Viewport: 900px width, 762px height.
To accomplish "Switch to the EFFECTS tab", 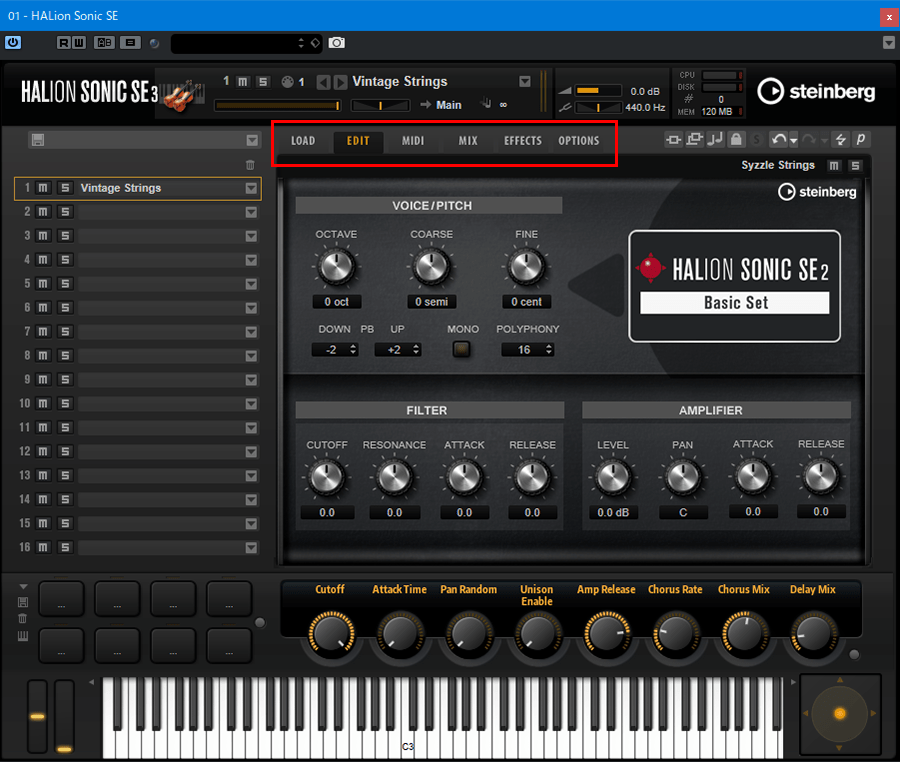I will tap(523, 141).
